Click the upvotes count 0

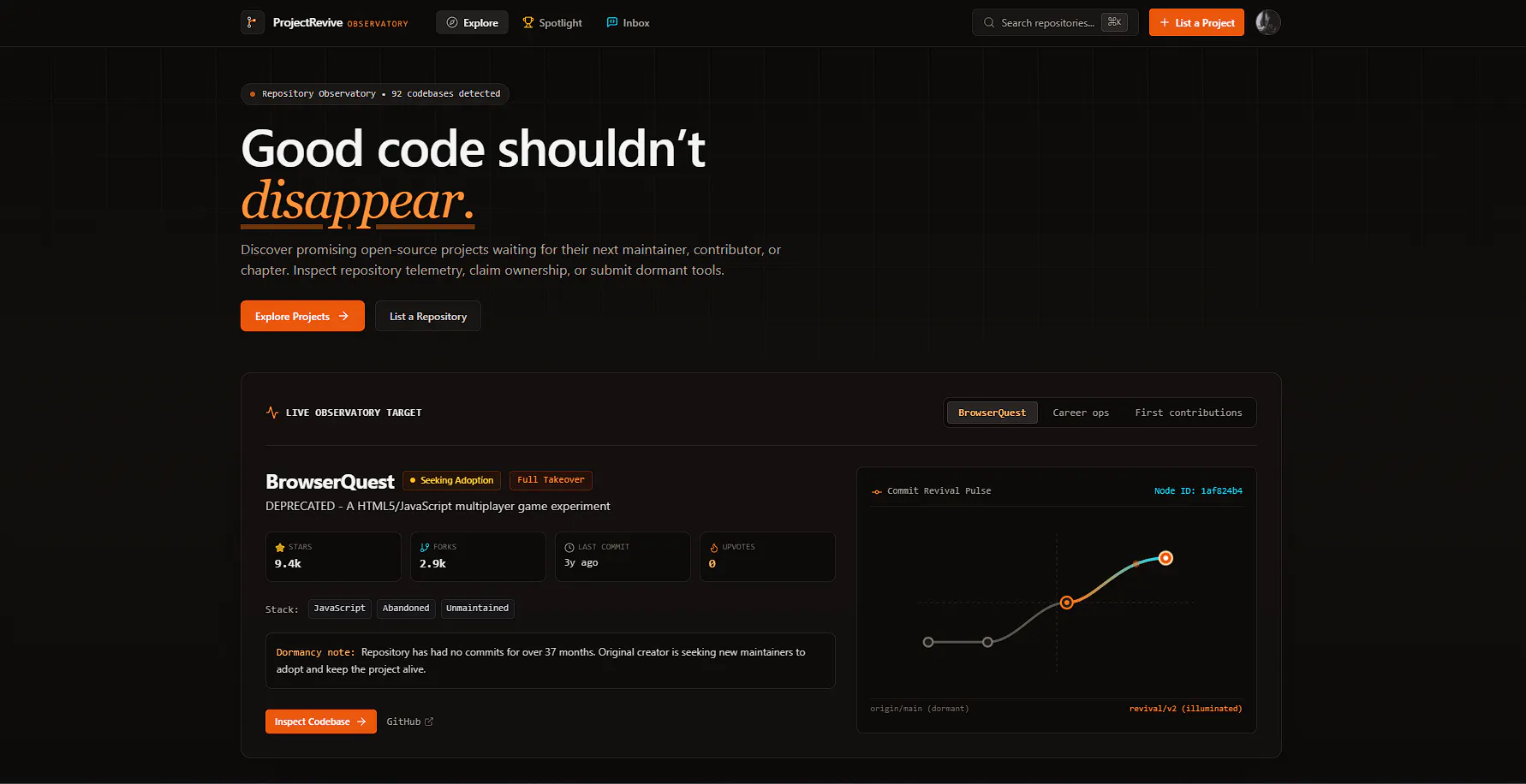(712, 564)
